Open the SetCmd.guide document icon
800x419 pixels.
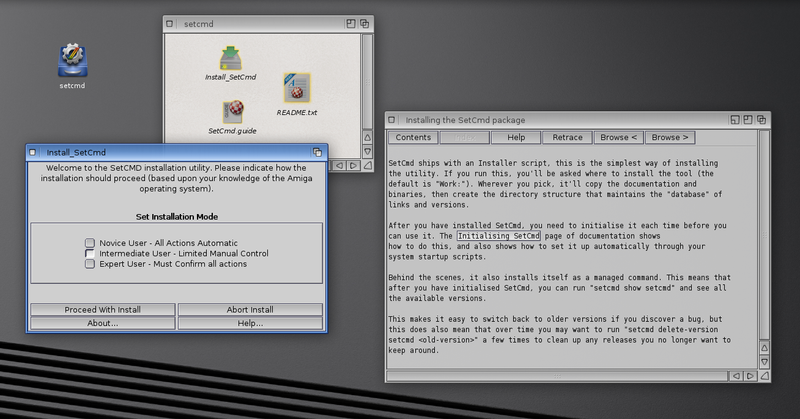pos(234,114)
